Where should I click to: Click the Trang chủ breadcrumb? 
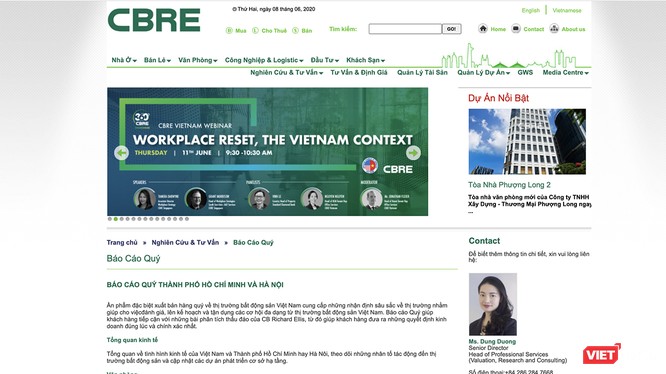click(x=122, y=242)
